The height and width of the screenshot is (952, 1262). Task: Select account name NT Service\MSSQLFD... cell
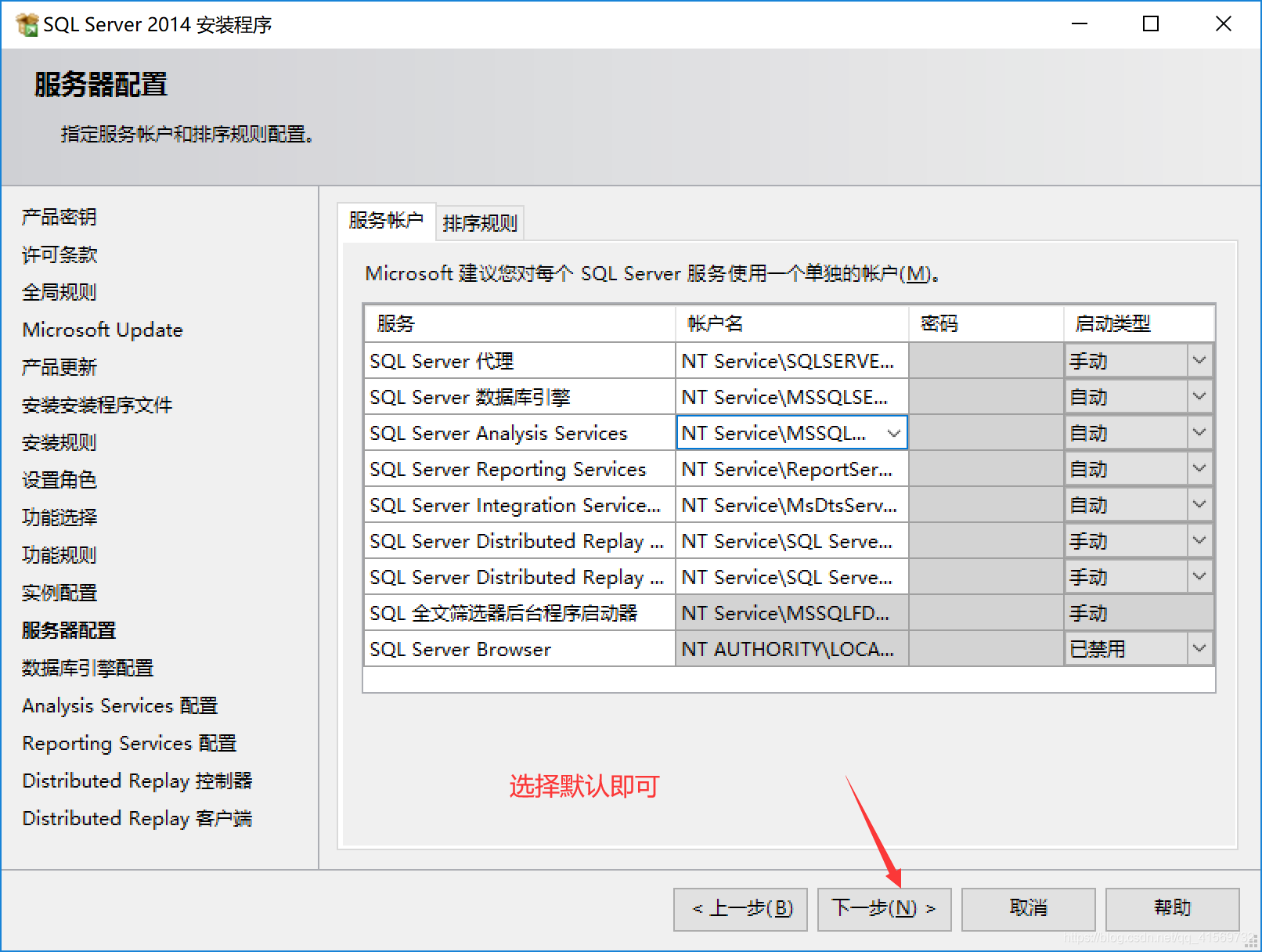click(x=791, y=613)
